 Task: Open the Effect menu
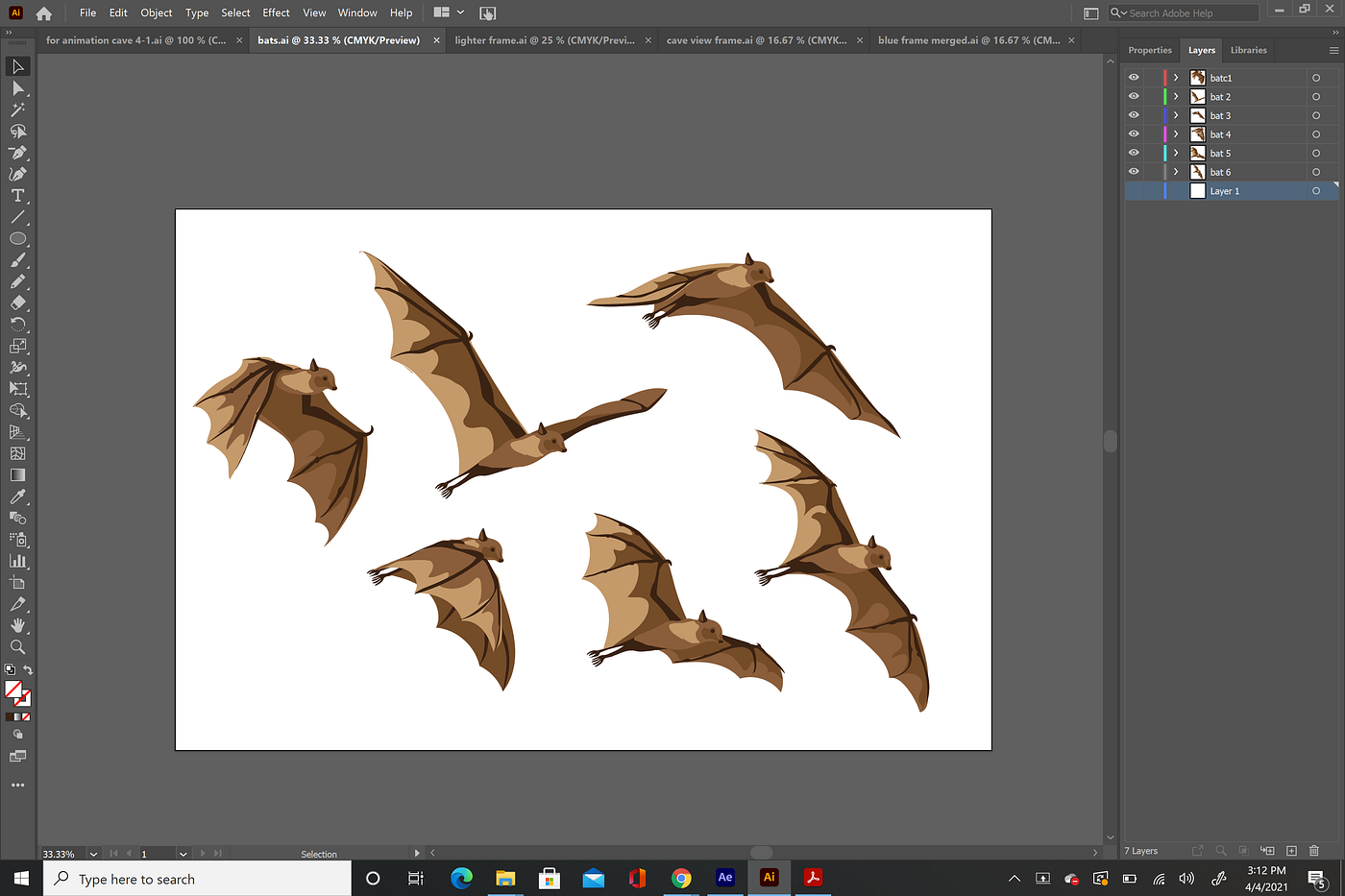click(276, 12)
